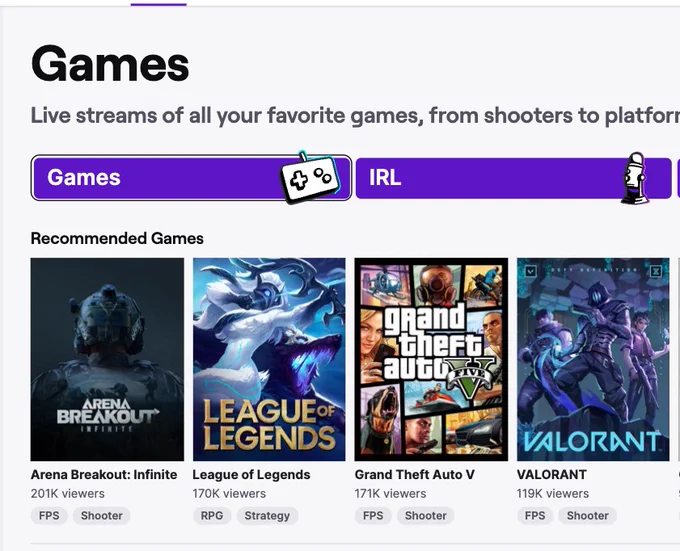Select FPS tag under VALORANT
The height and width of the screenshot is (551, 680).
coord(535,515)
